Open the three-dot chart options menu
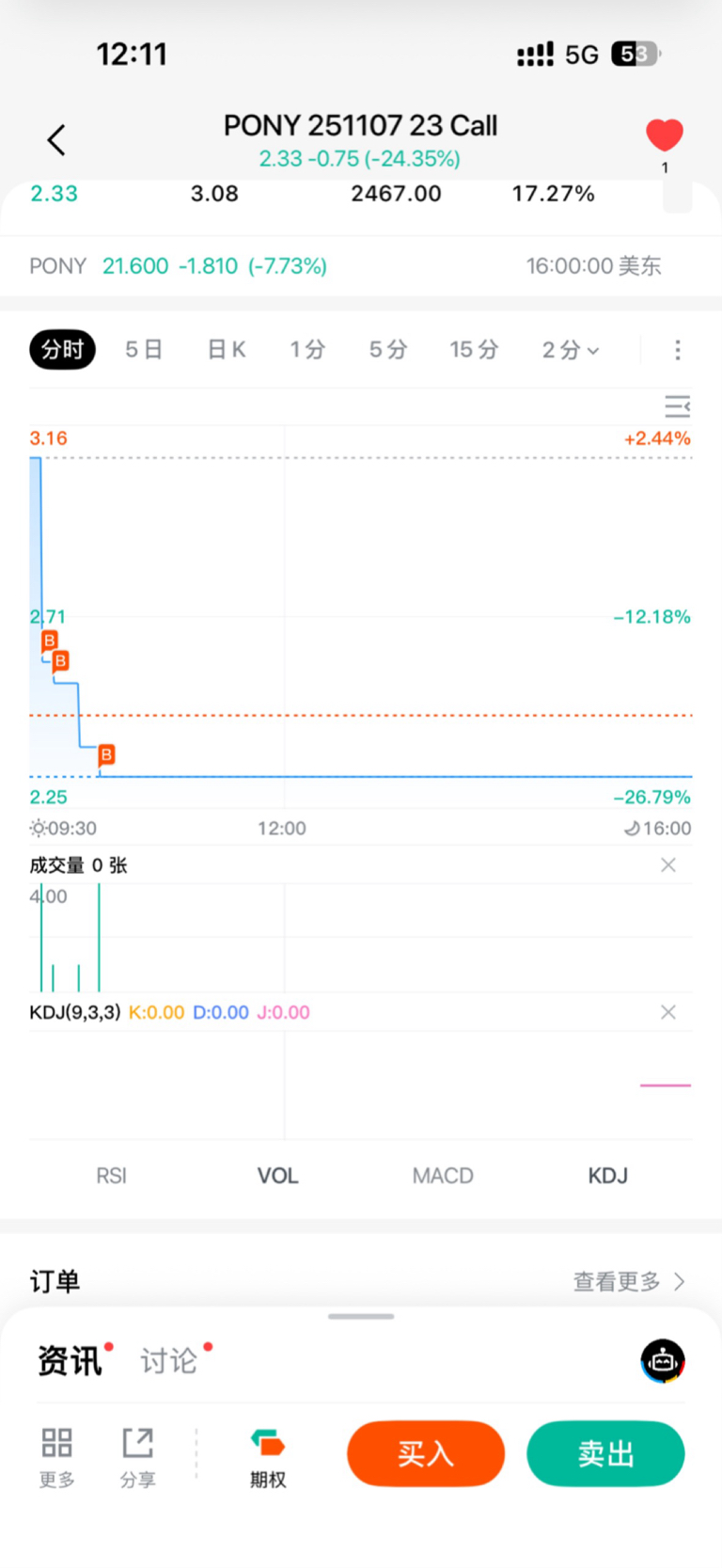This screenshot has width=722, height=1568. click(677, 350)
